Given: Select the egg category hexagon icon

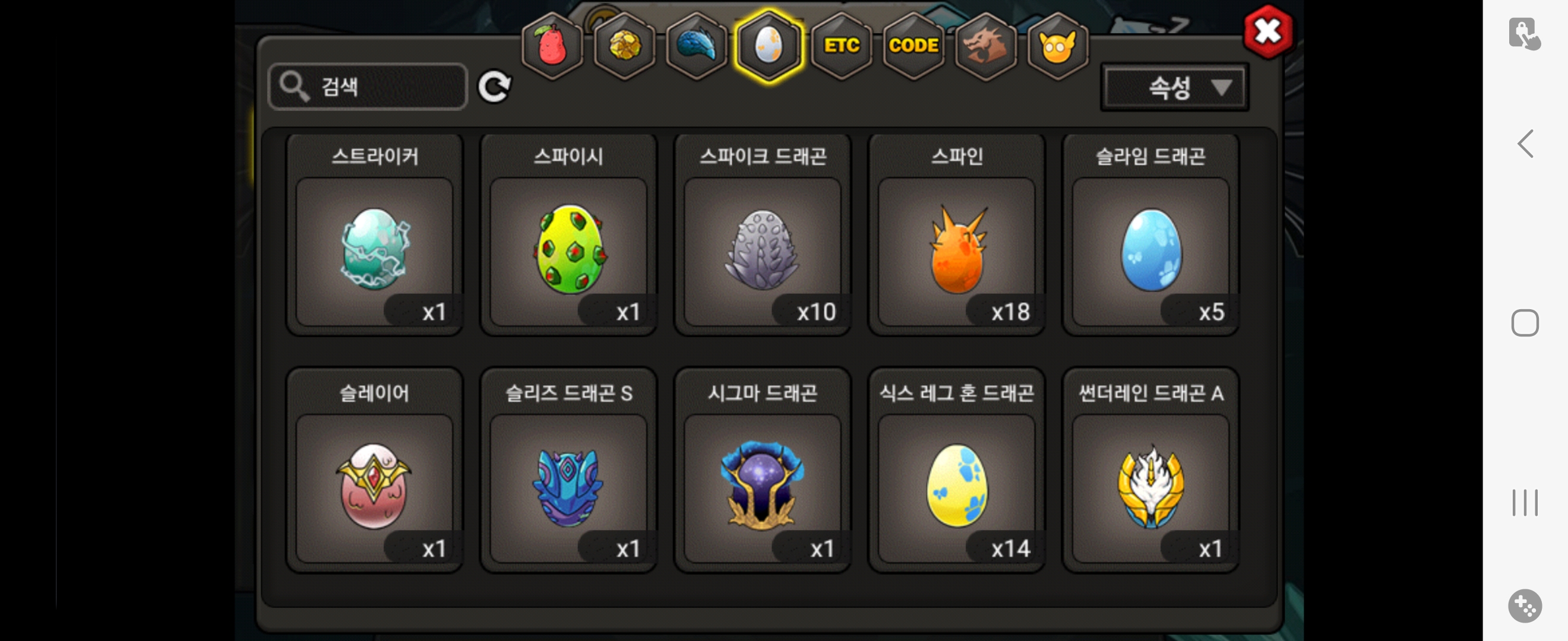Looking at the screenshot, I should pos(769,46).
